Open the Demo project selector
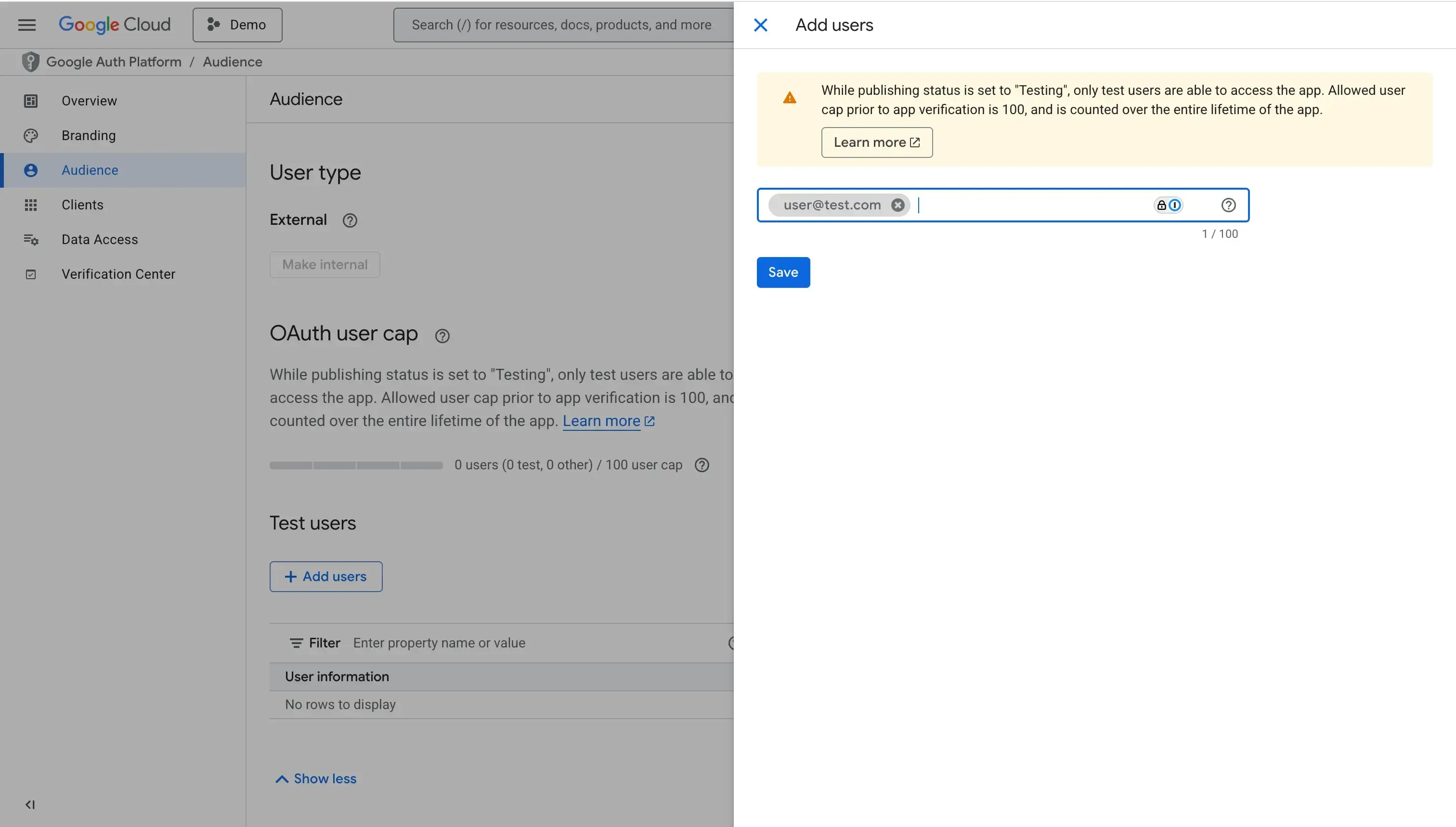 (237, 25)
